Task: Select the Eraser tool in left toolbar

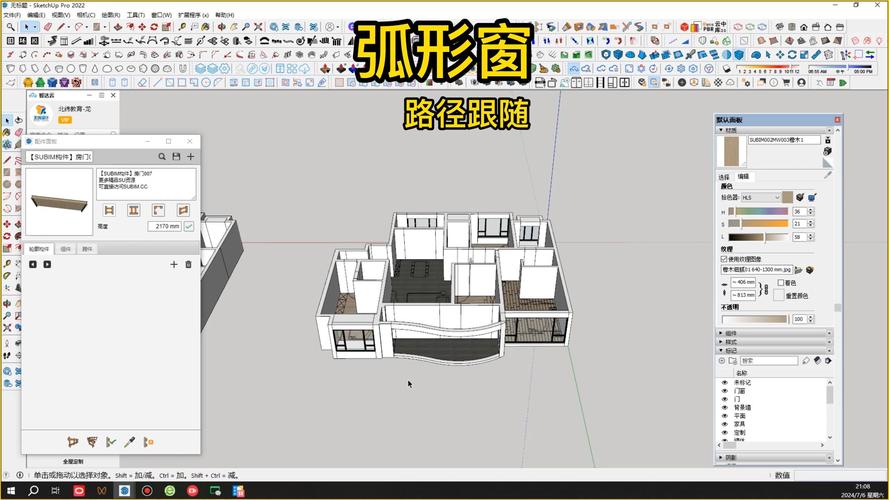Action: coord(18,133)
